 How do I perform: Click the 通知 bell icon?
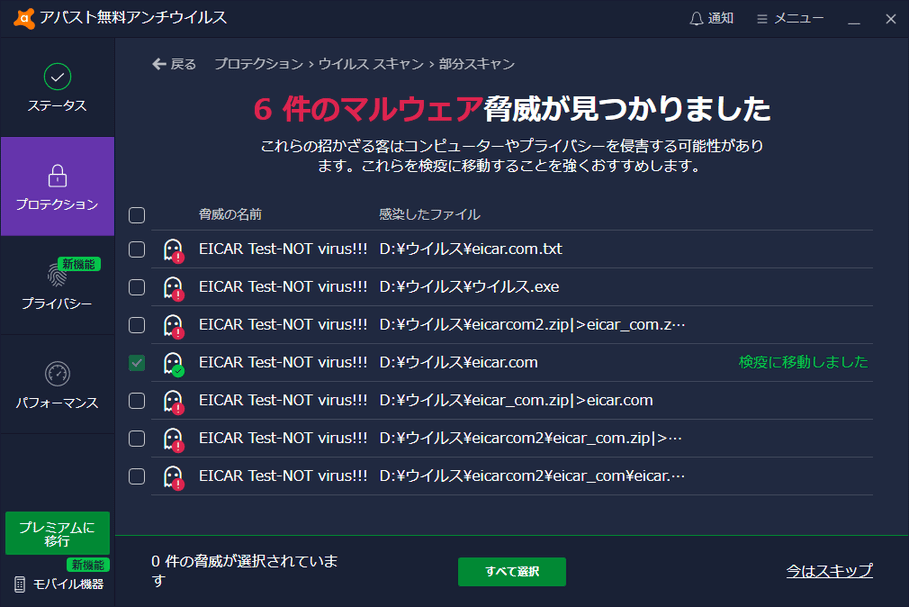[x=696, y=19]
